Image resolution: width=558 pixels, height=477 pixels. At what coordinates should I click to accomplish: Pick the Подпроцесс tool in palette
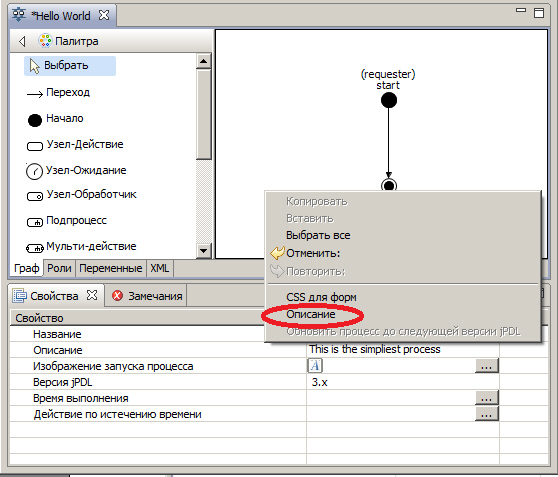point(67,221)
